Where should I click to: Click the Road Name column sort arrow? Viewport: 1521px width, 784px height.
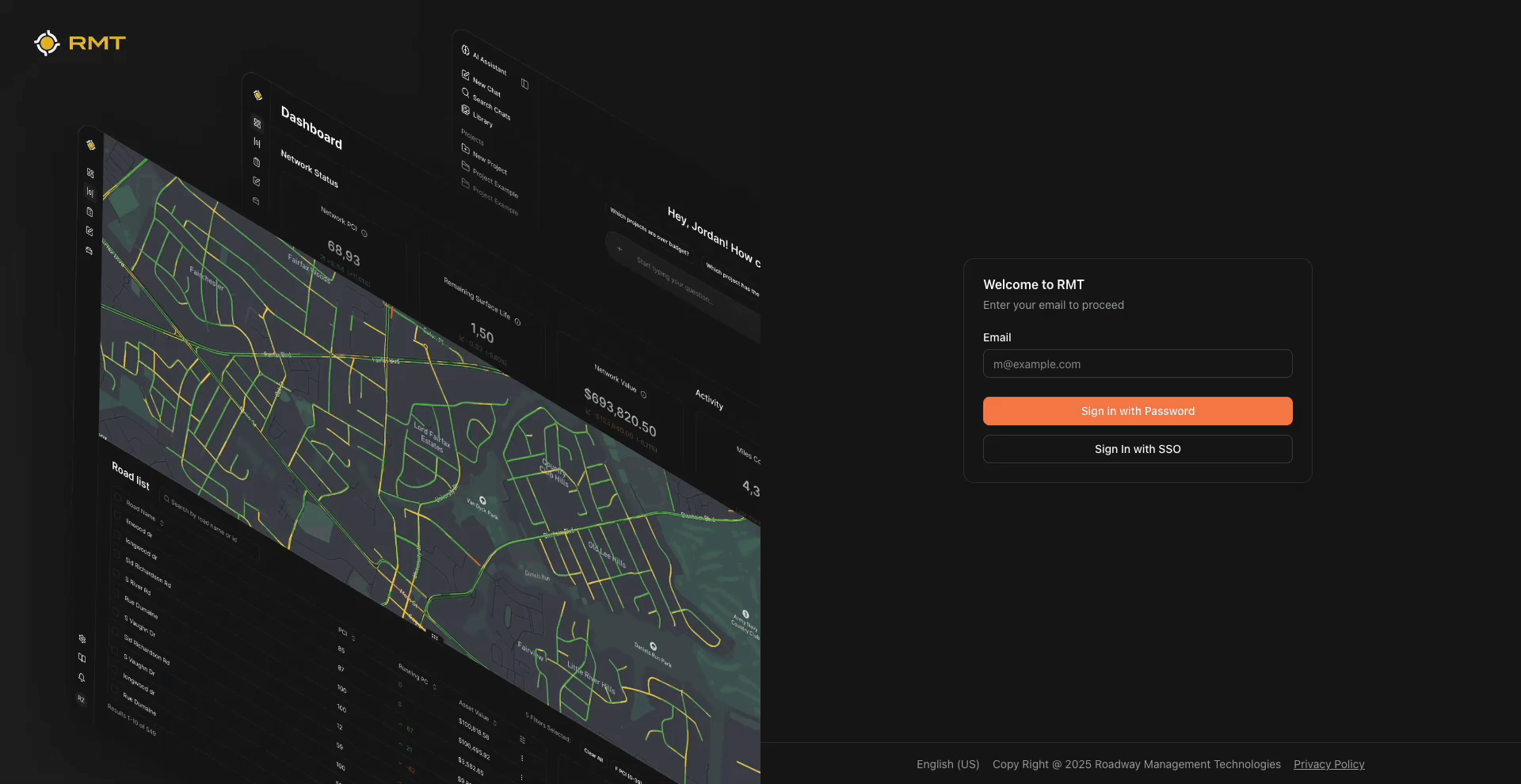click(x=162, y=523)
